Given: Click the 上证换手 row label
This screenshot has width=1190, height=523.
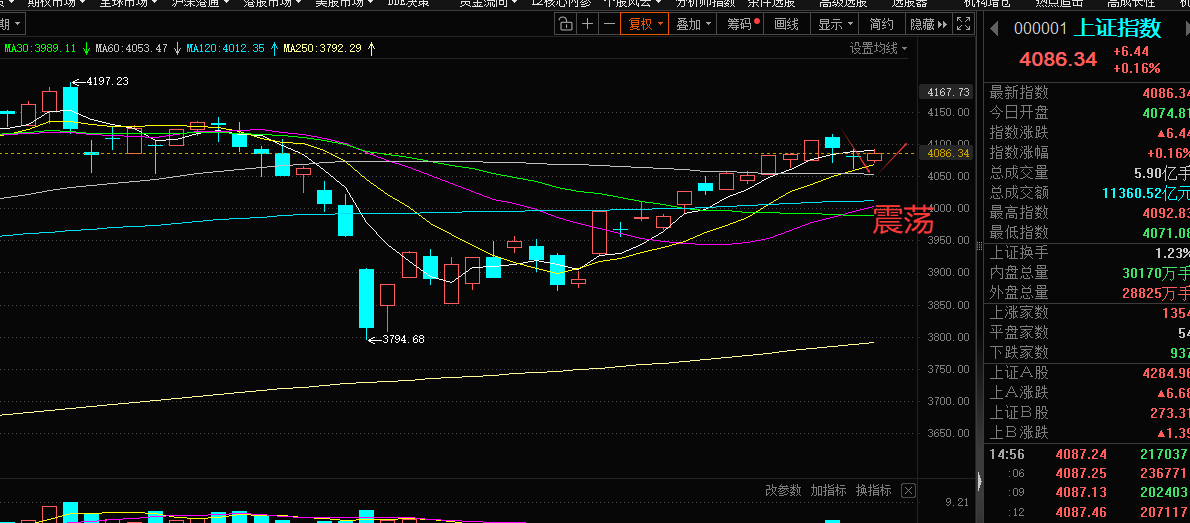Looking at the screenshot, I should [1019, 253].
